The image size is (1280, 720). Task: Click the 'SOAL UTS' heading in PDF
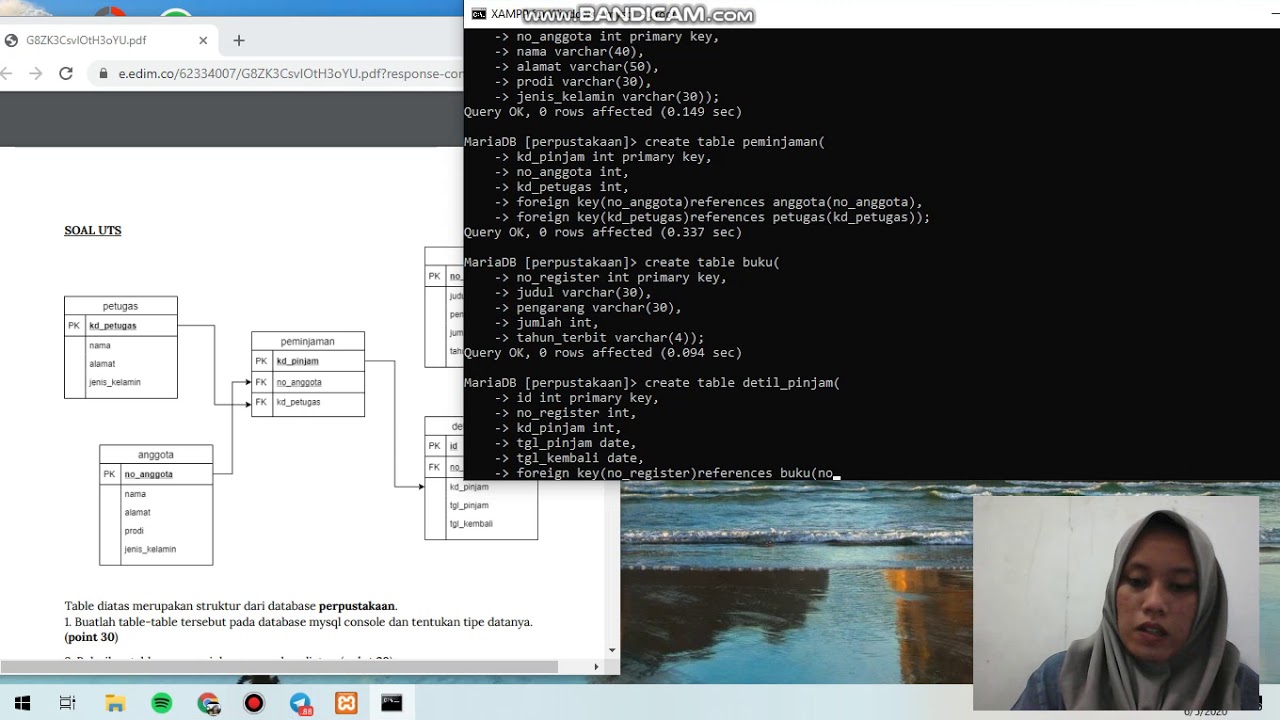[93, 230]
